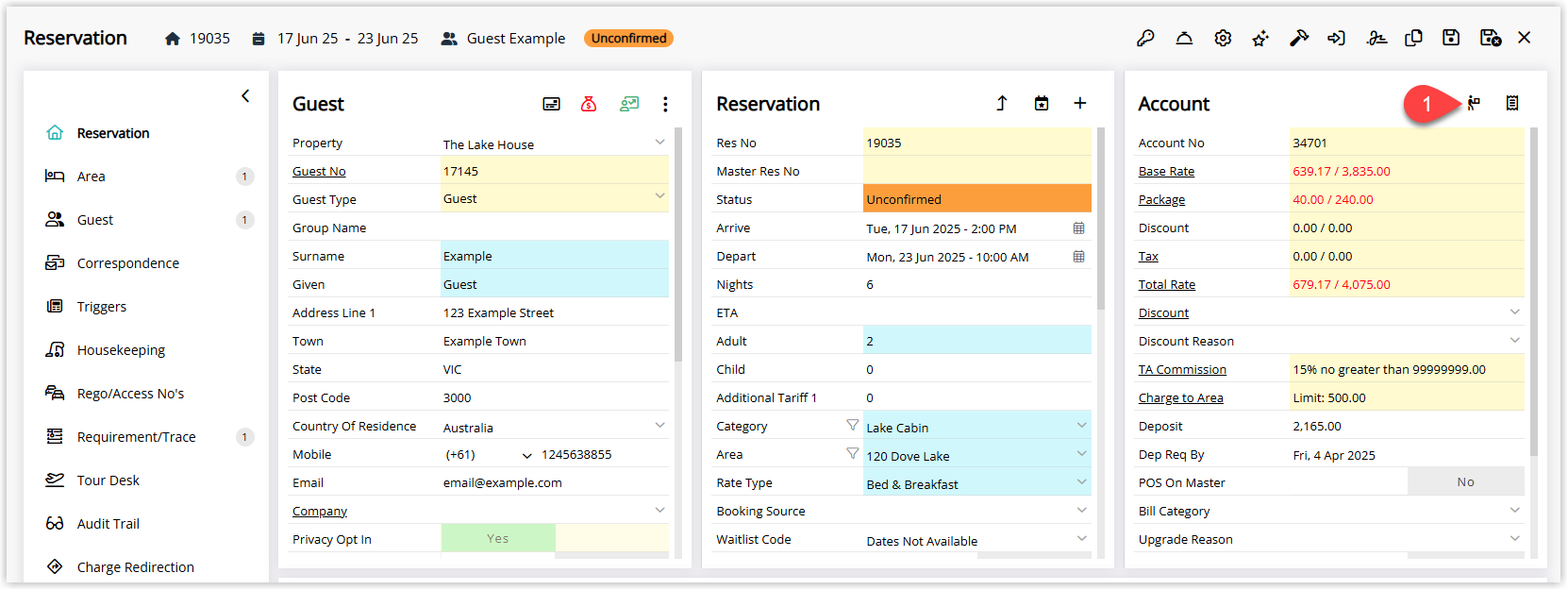
Task: Click the Total Rate link
Action: point(1167,284)
